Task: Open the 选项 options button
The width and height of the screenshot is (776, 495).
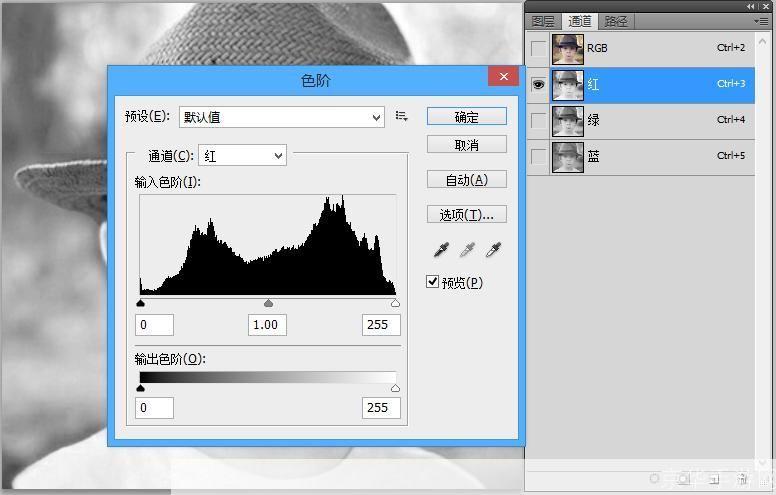Action: coord(467,214)
